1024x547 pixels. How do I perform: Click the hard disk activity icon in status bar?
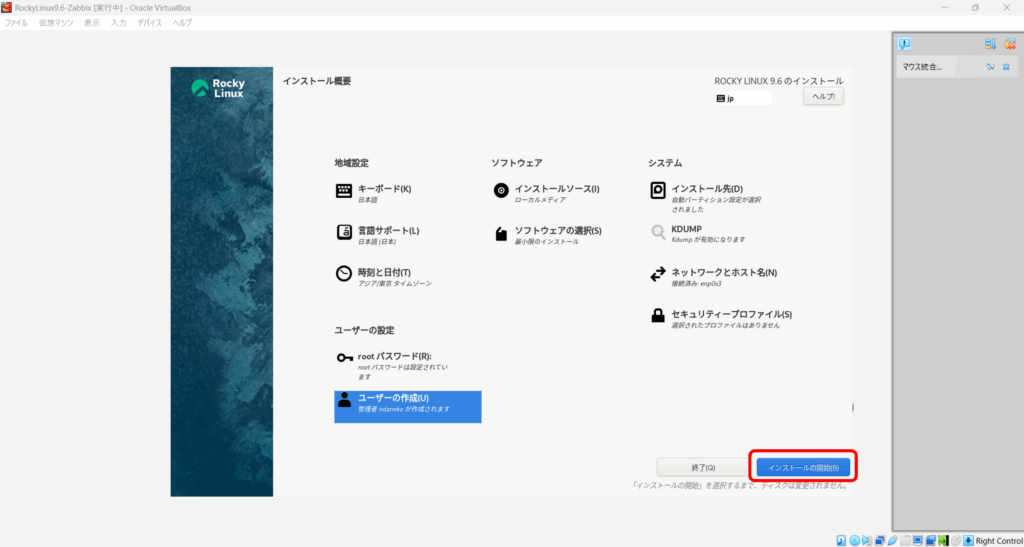point(841,540)
